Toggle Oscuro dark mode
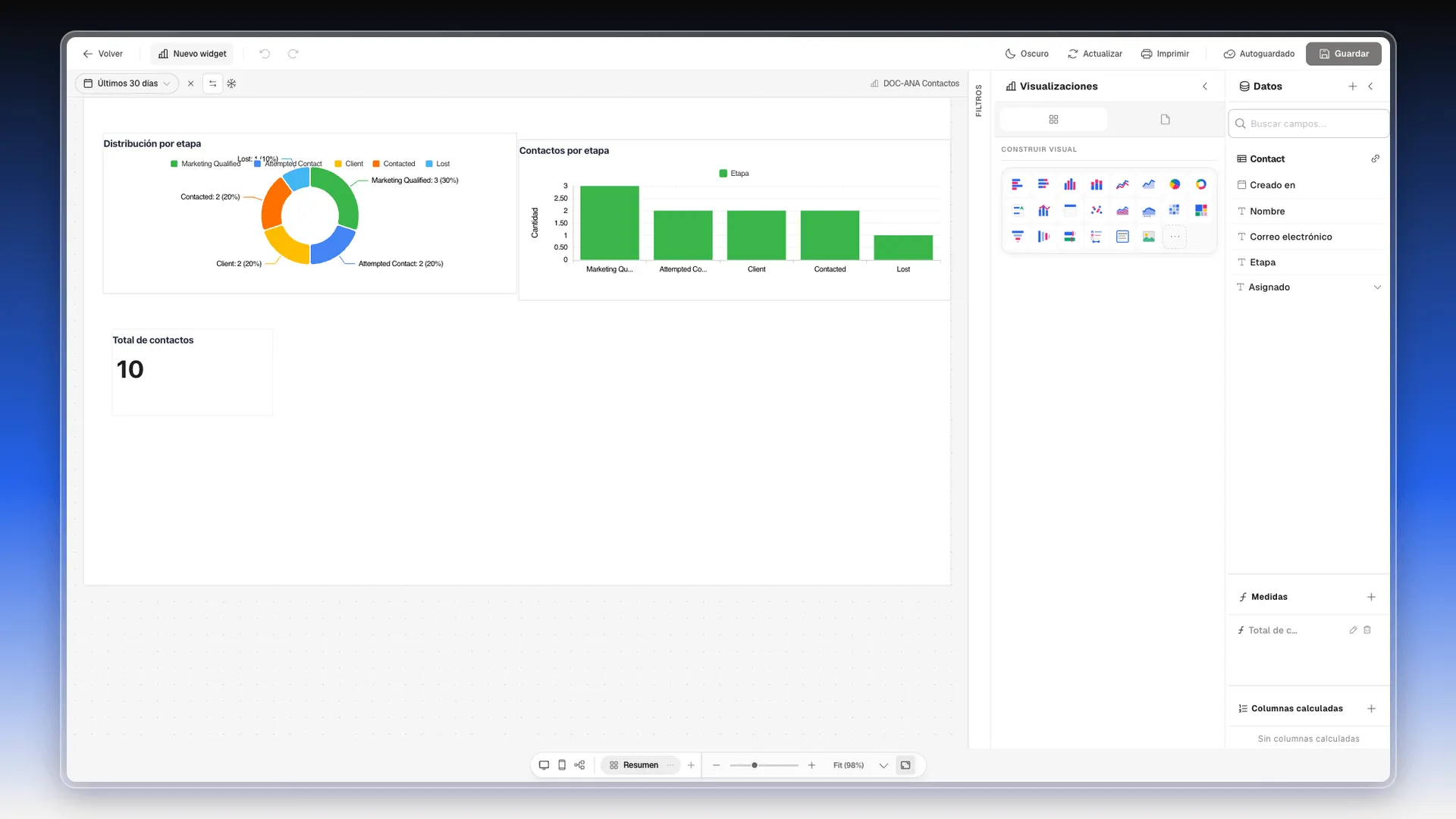 [x=1027, y=54]
